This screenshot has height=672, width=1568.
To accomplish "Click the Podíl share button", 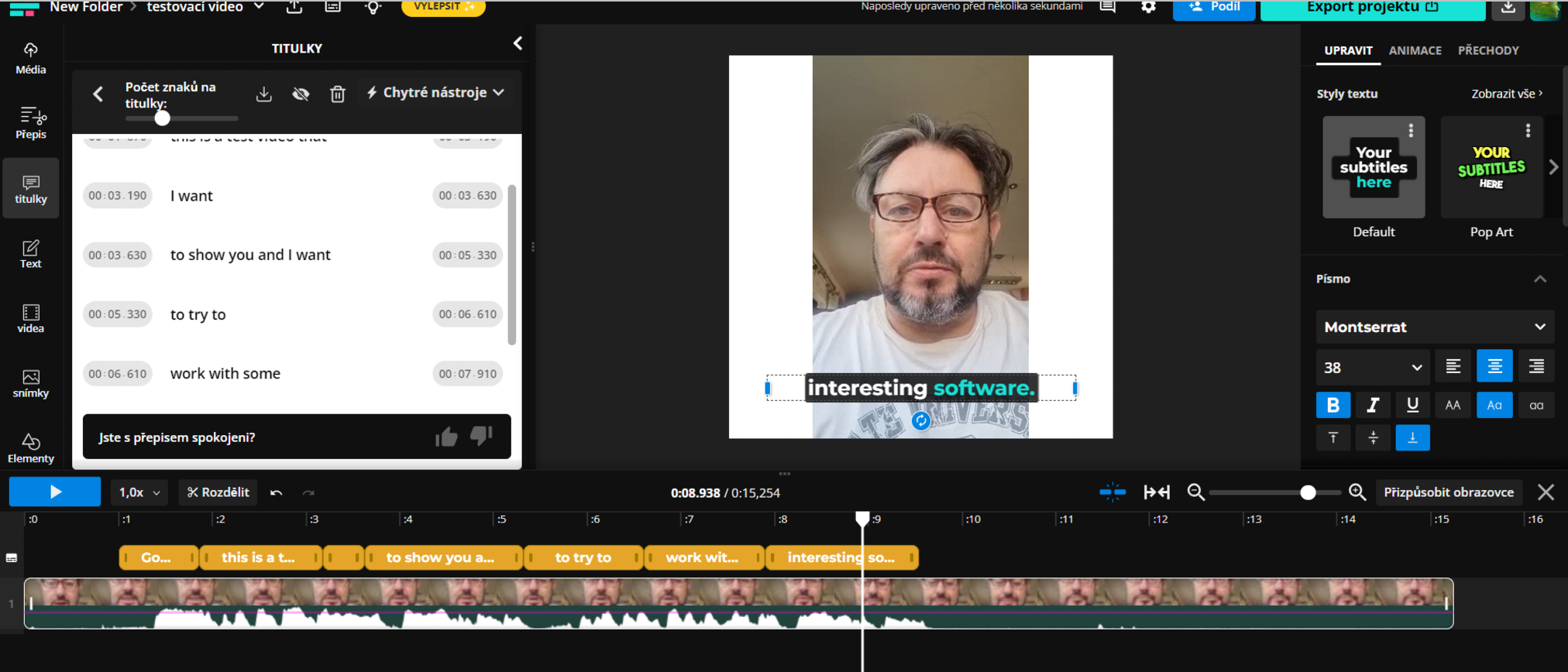I will pos(1214,8).
